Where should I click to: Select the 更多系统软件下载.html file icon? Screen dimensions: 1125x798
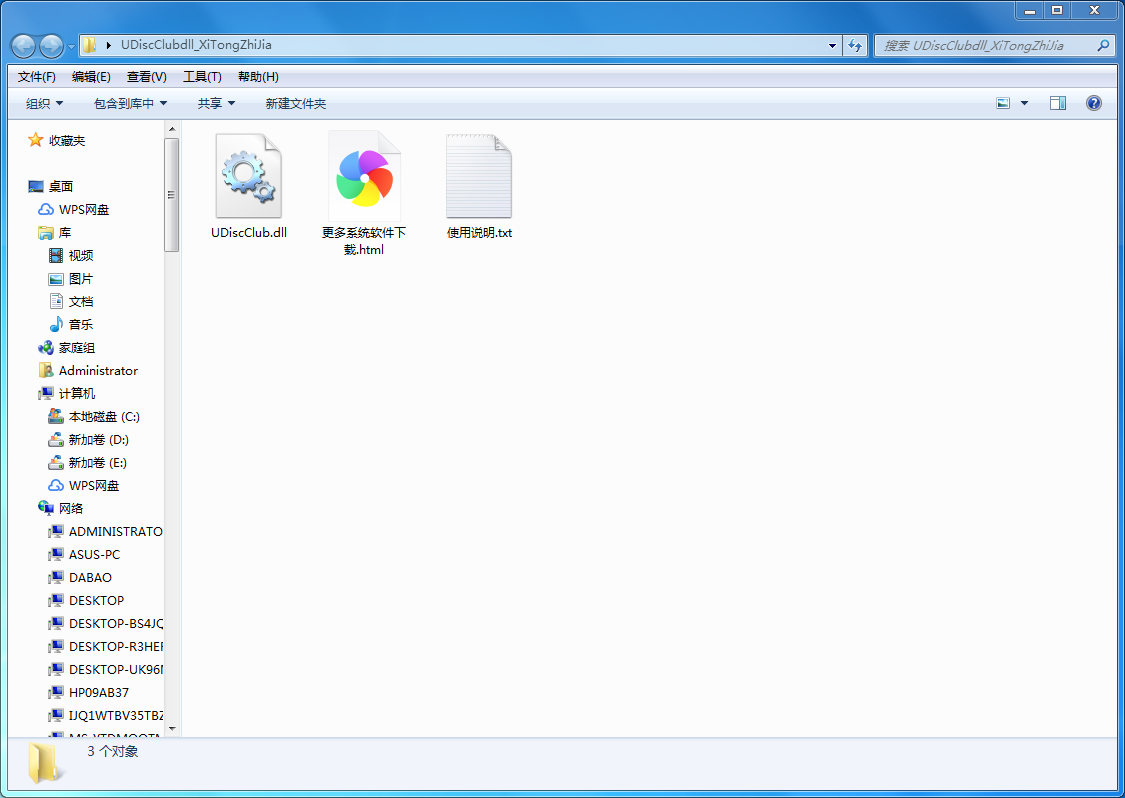pos(364,176)
